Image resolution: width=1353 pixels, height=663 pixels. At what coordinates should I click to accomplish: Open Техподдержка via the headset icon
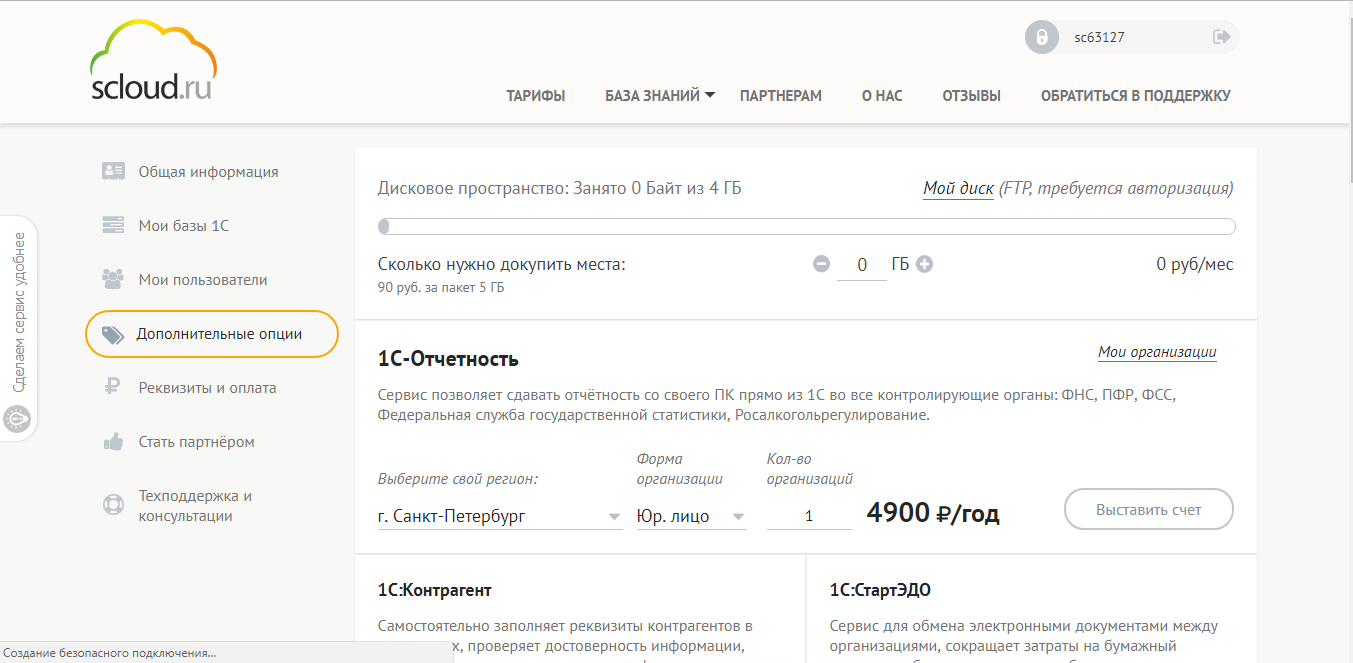pyautogui.click(x=112, y=504)
